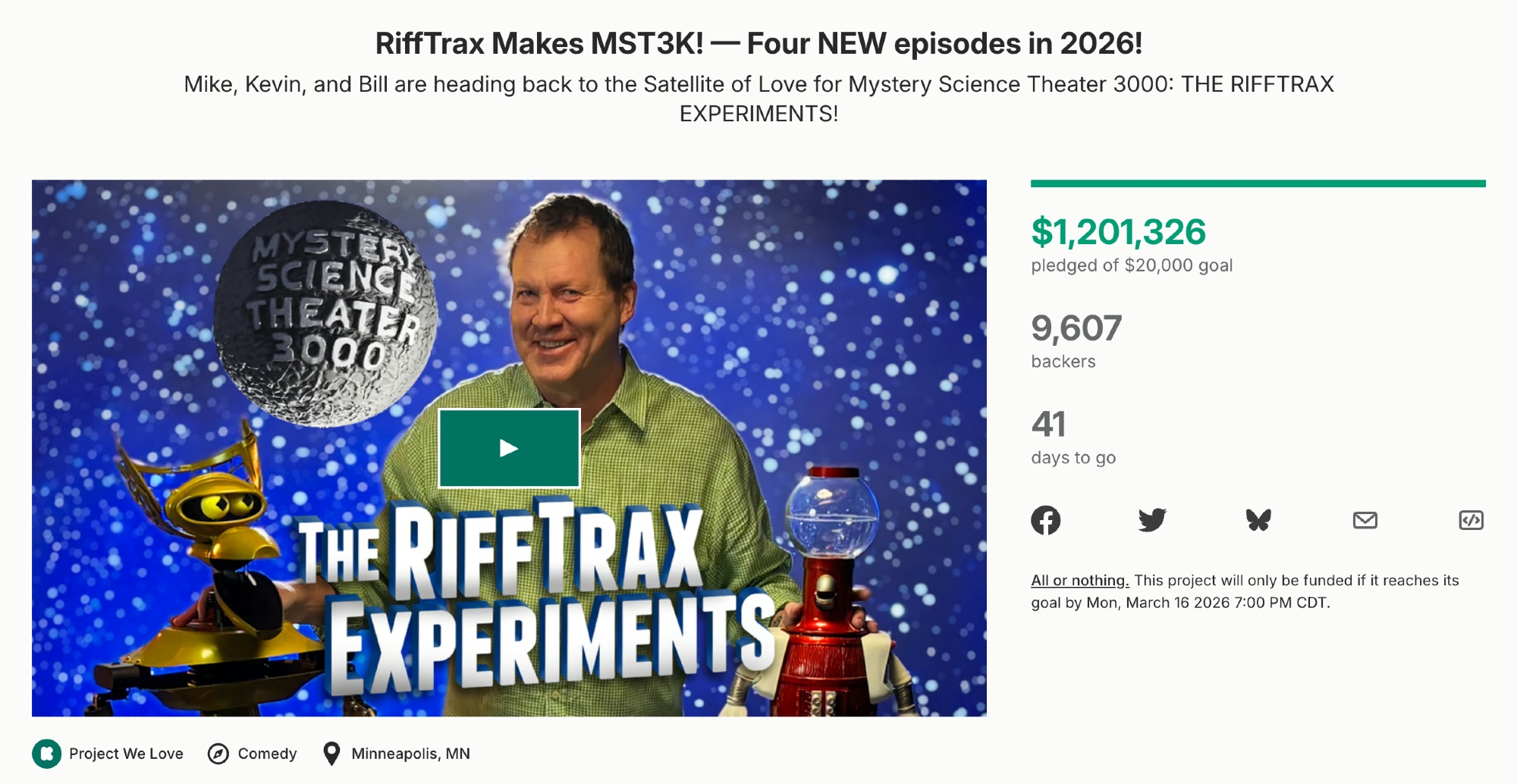1517x784 pixels.
Task: Click the green funding progress bar
Action: click(x=1258, y=183)
